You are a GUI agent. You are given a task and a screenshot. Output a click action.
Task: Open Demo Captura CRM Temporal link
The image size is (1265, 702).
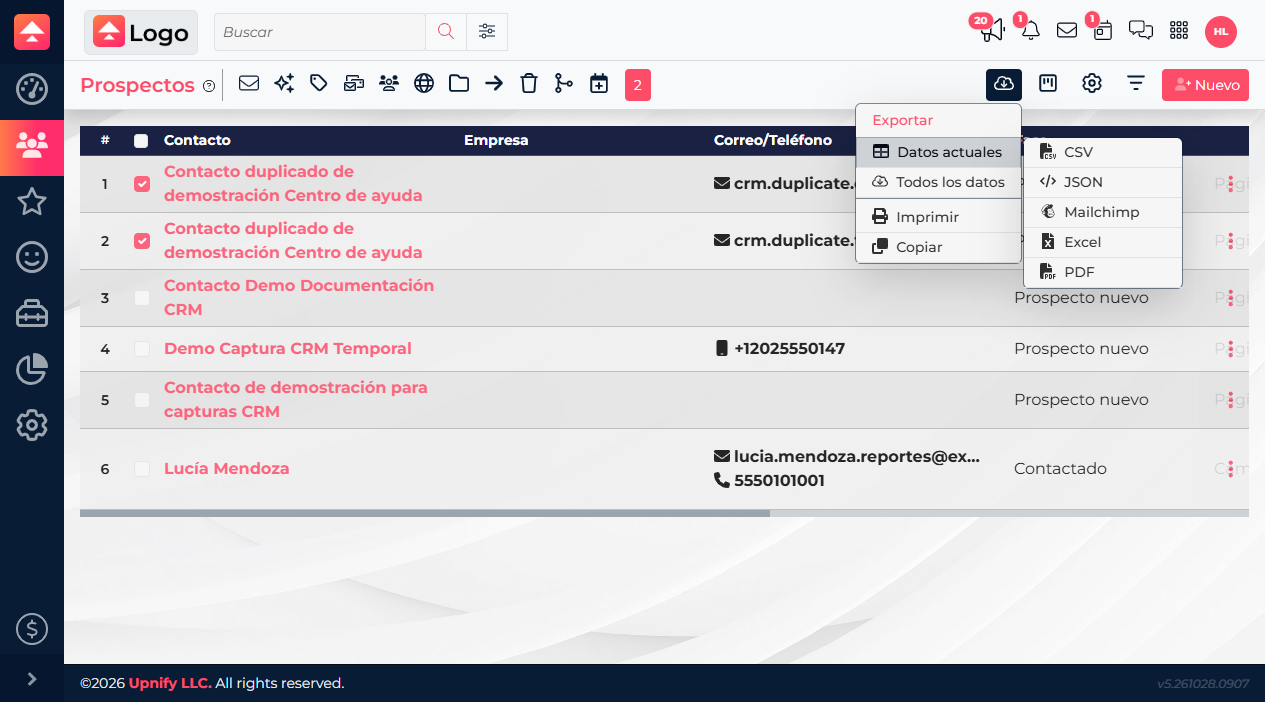click(288, 349)
